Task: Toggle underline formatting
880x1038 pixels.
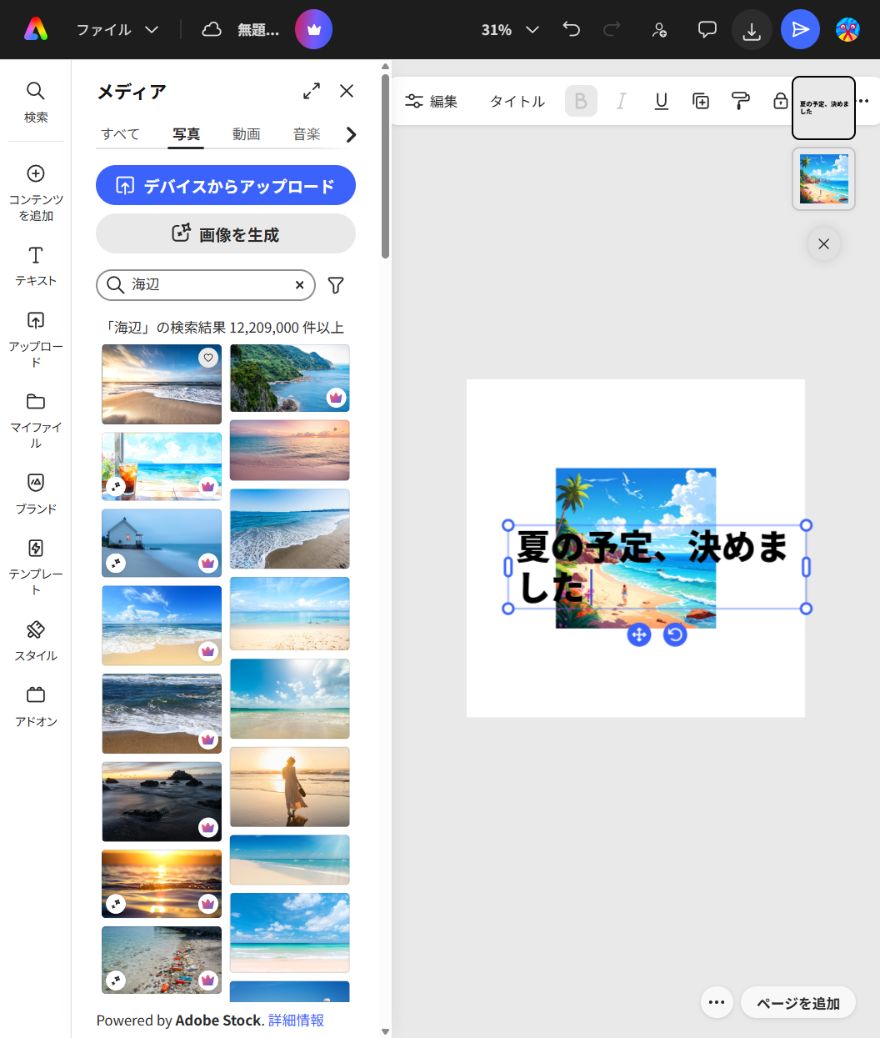Action: (661, 101)
